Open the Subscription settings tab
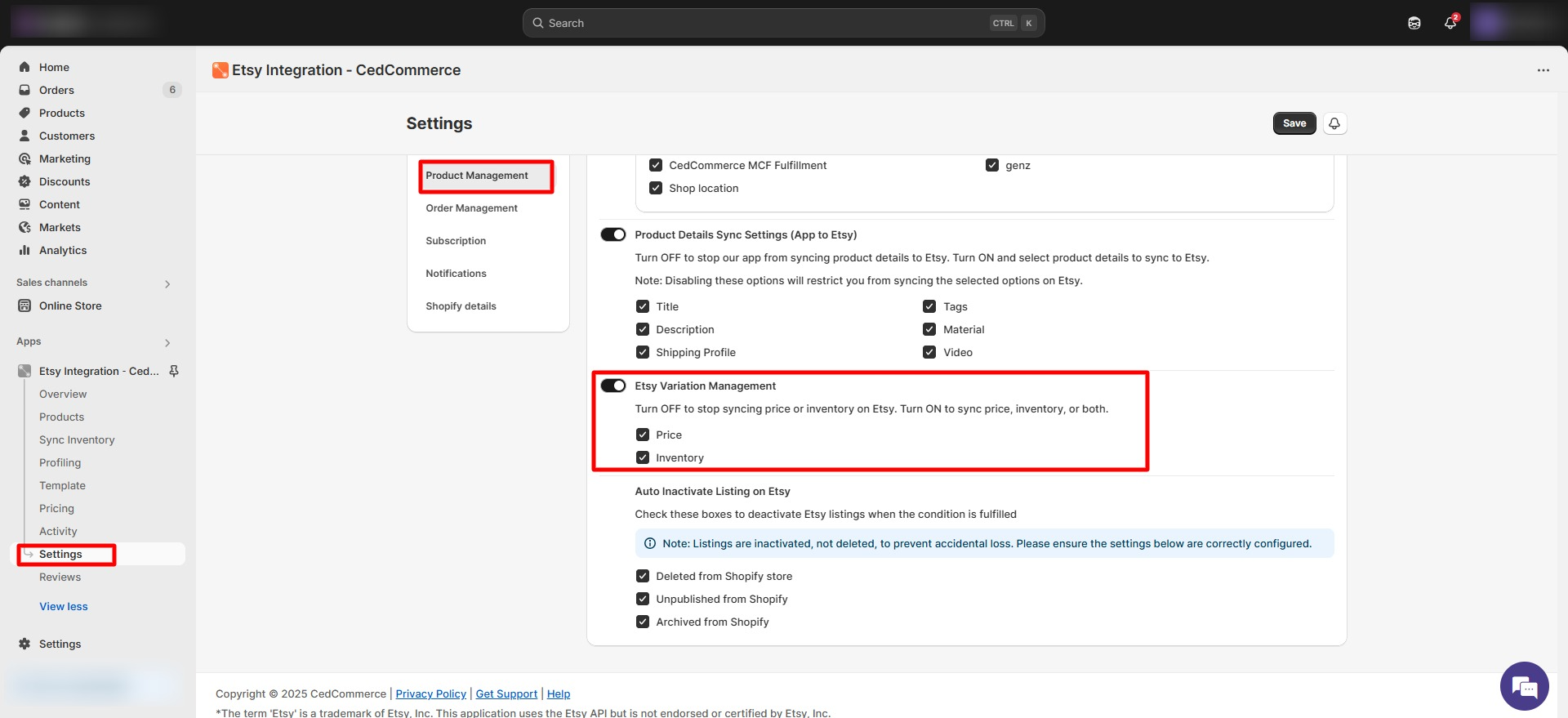Screen dimensions: 1568x718 pos(456,241)
